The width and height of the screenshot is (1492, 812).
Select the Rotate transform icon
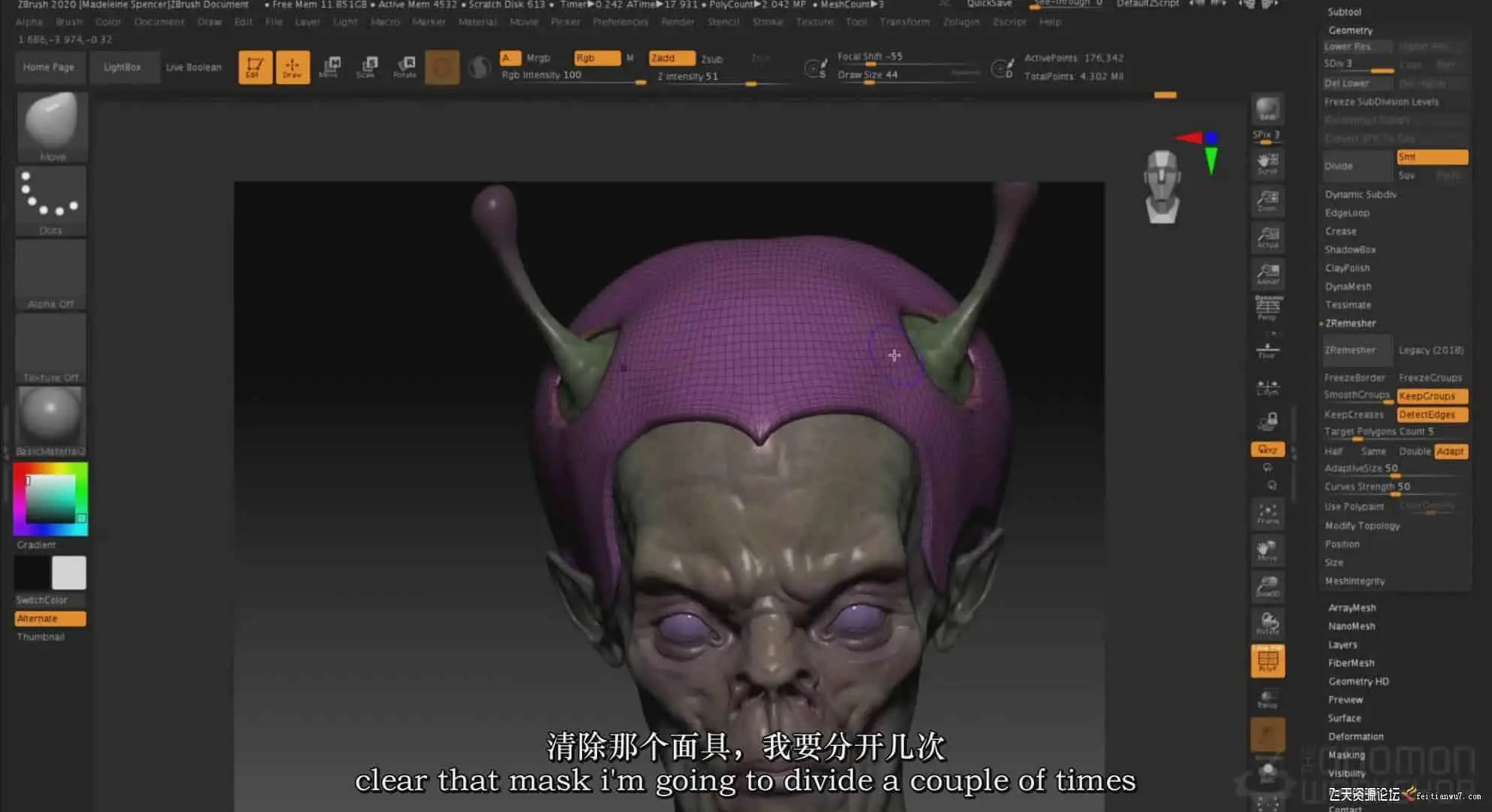click(405, 67)
